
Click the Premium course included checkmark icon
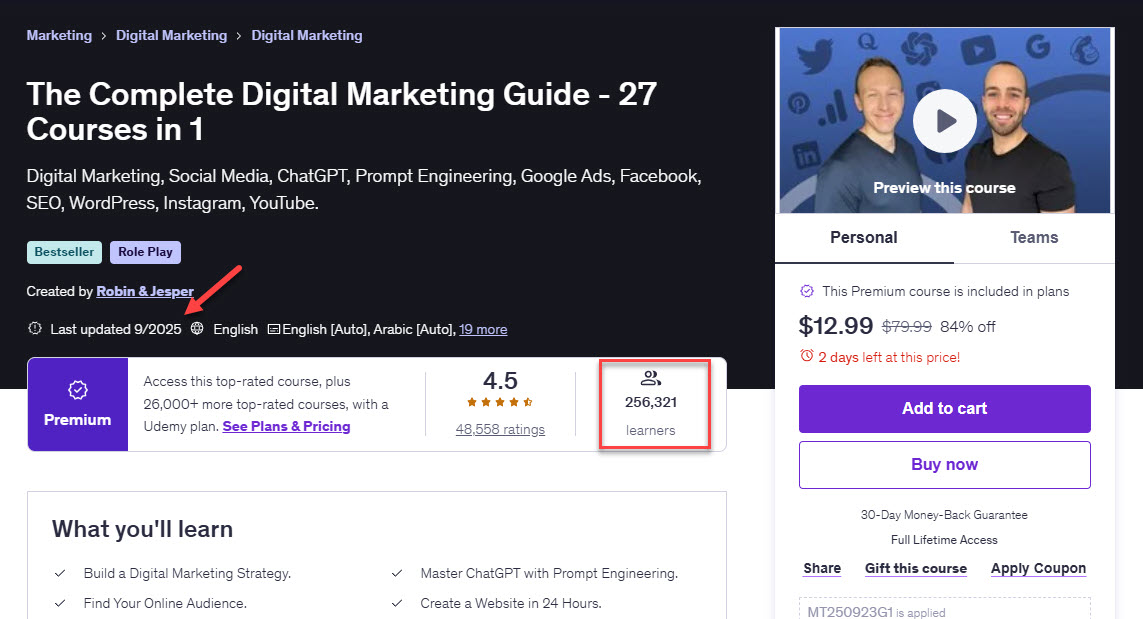[x=807, y=291]
